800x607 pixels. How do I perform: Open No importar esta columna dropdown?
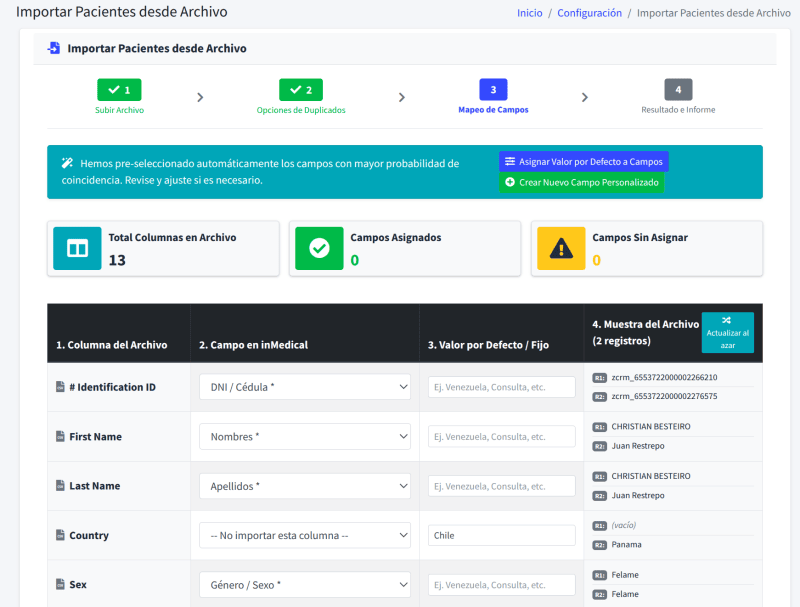pos(305,536)
